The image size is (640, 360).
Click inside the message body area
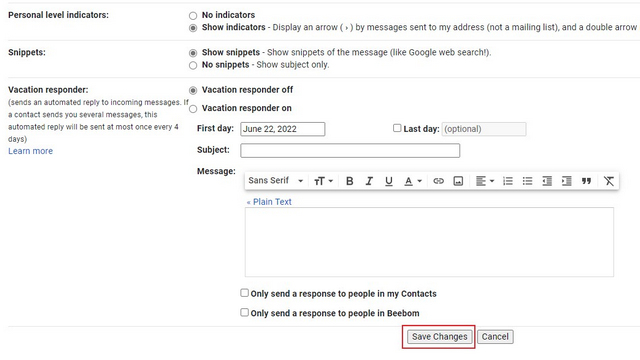429,242
